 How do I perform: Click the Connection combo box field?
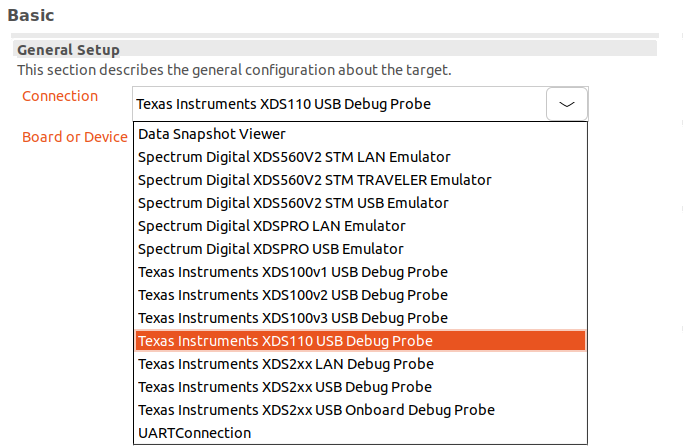(340, 104)
